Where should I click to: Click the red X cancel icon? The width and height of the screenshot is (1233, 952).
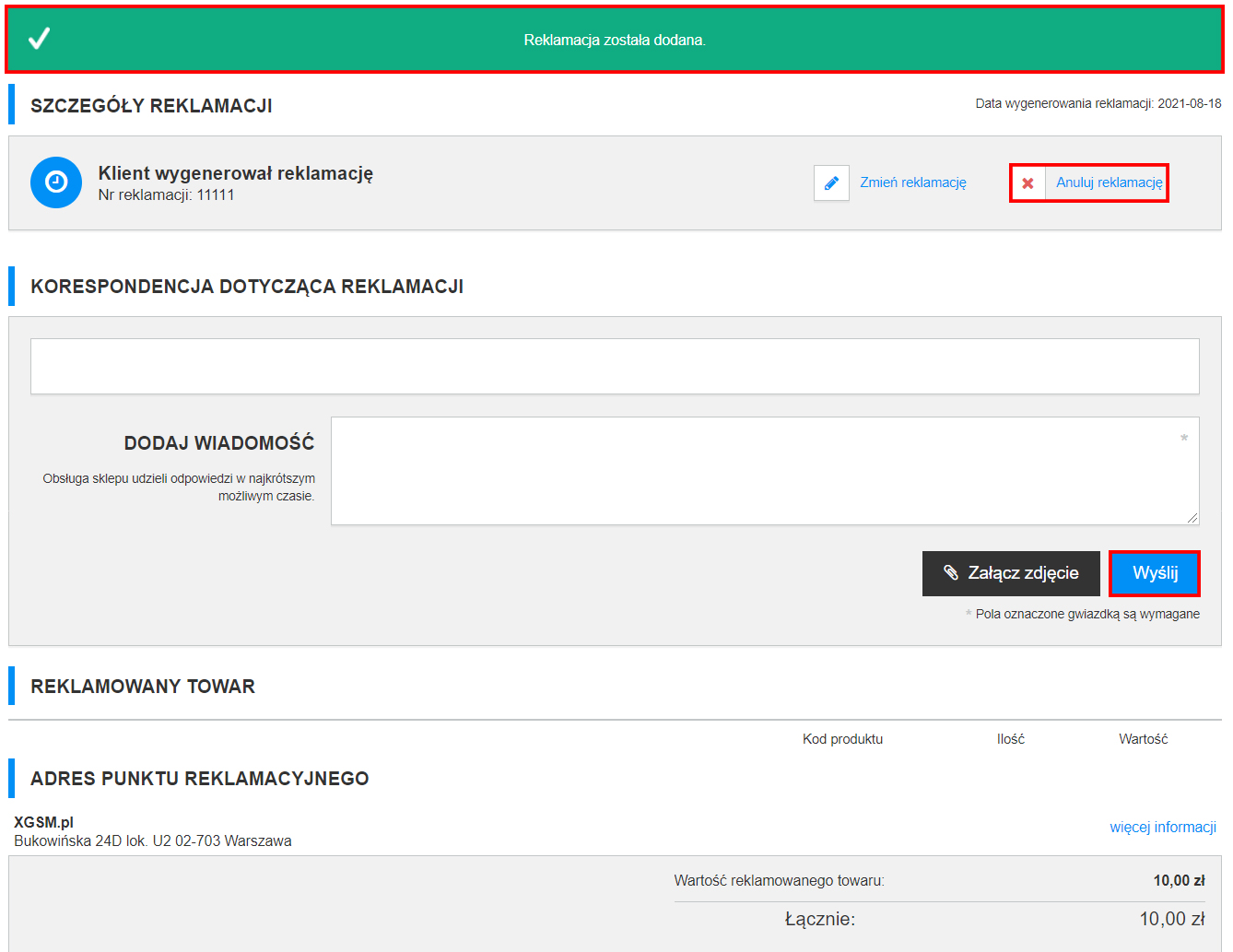(1027, 183)
